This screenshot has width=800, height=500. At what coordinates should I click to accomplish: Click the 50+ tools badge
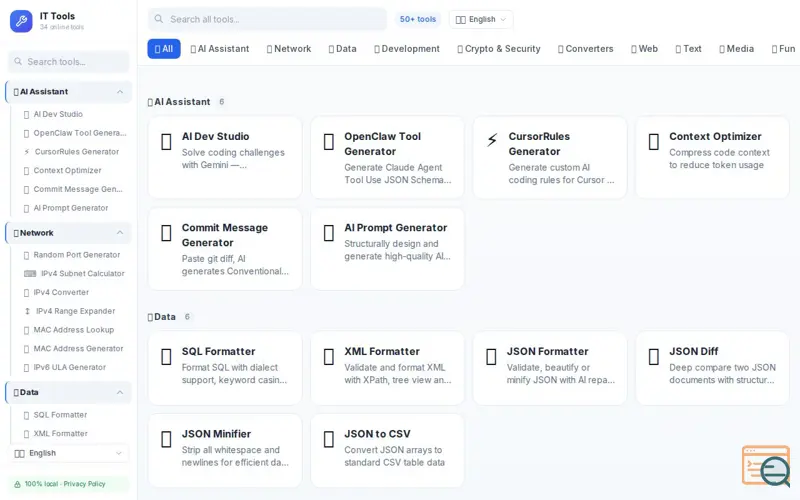click(x=418, y=19)
